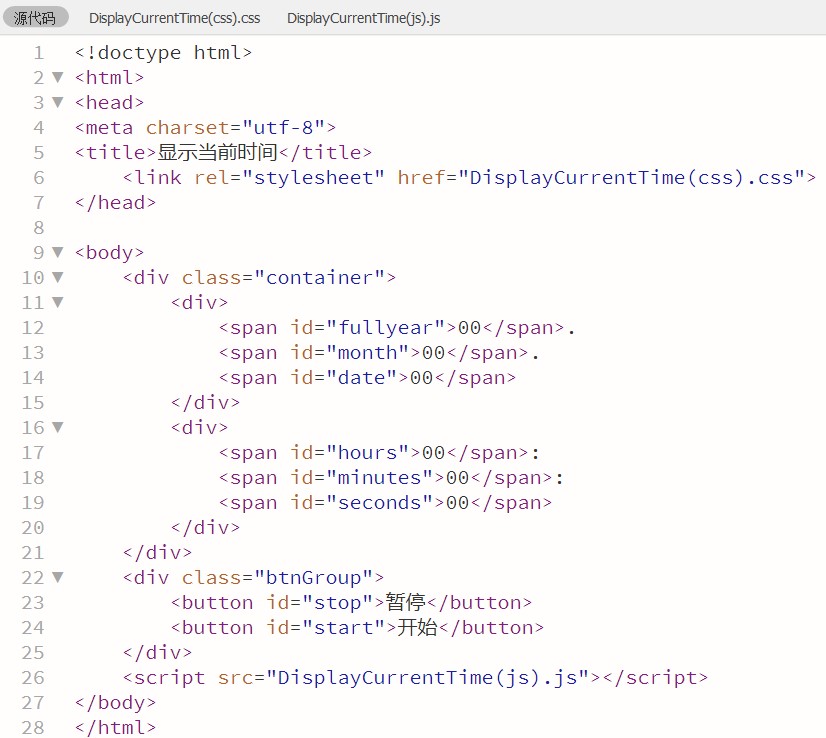The height and width of the screenshot is (738, 826).
Task: Click the meta tag on line 4
Action: click(x=205, y=127)
